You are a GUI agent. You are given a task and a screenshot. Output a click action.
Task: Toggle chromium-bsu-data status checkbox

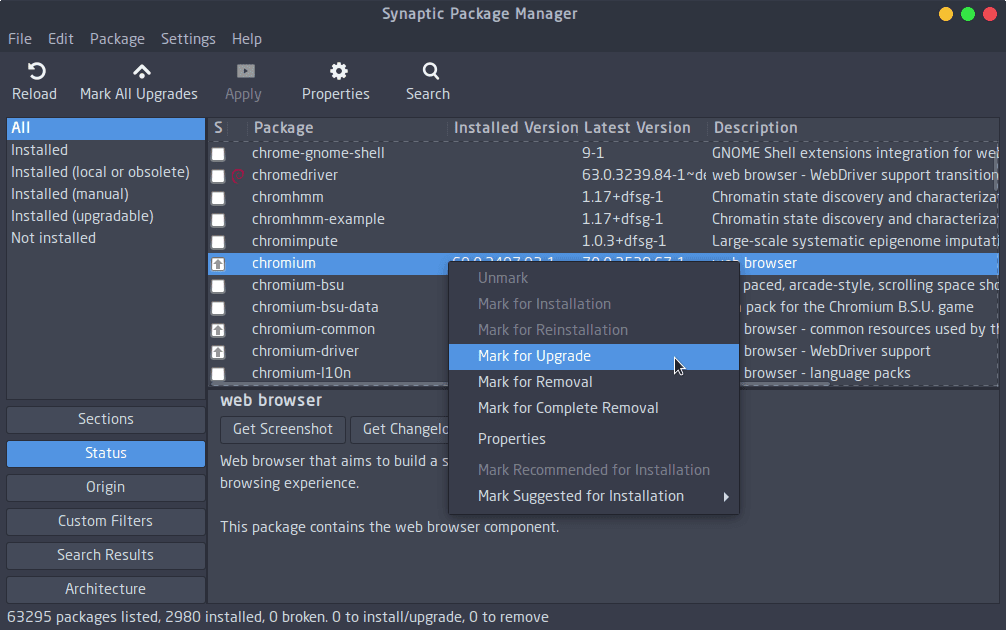[x=218, y=308]
